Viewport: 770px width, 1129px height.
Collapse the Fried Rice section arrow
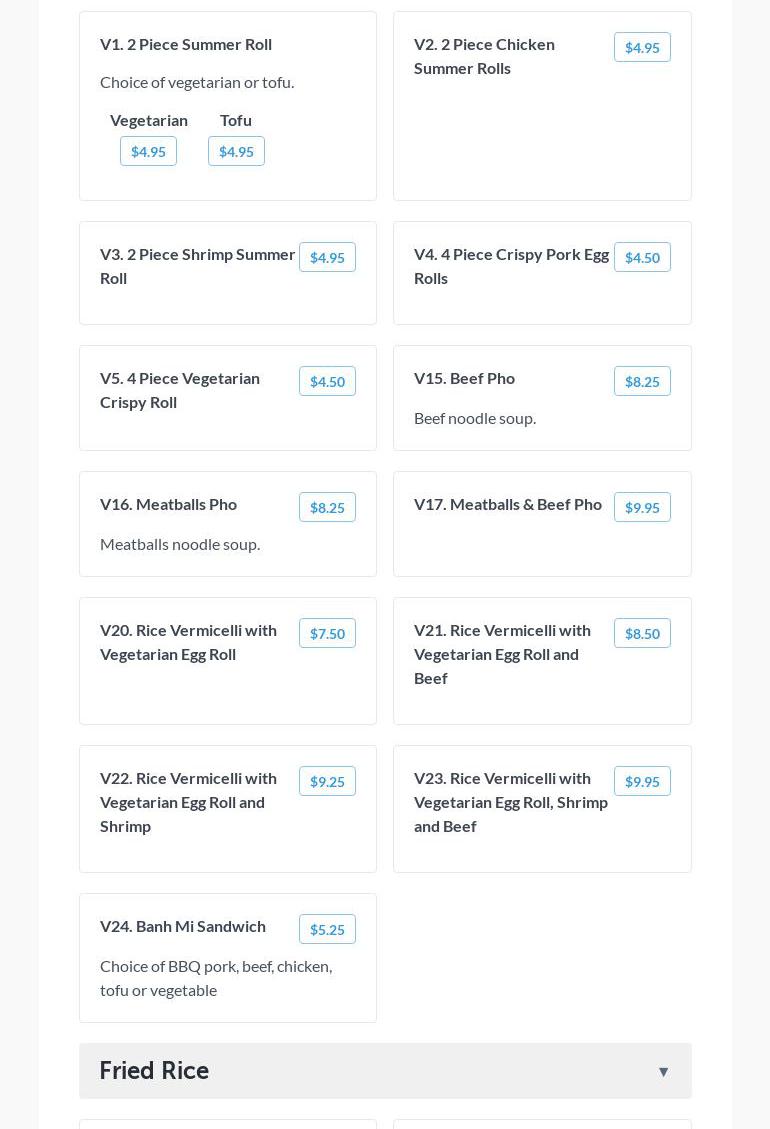[x=663, y=1071]
